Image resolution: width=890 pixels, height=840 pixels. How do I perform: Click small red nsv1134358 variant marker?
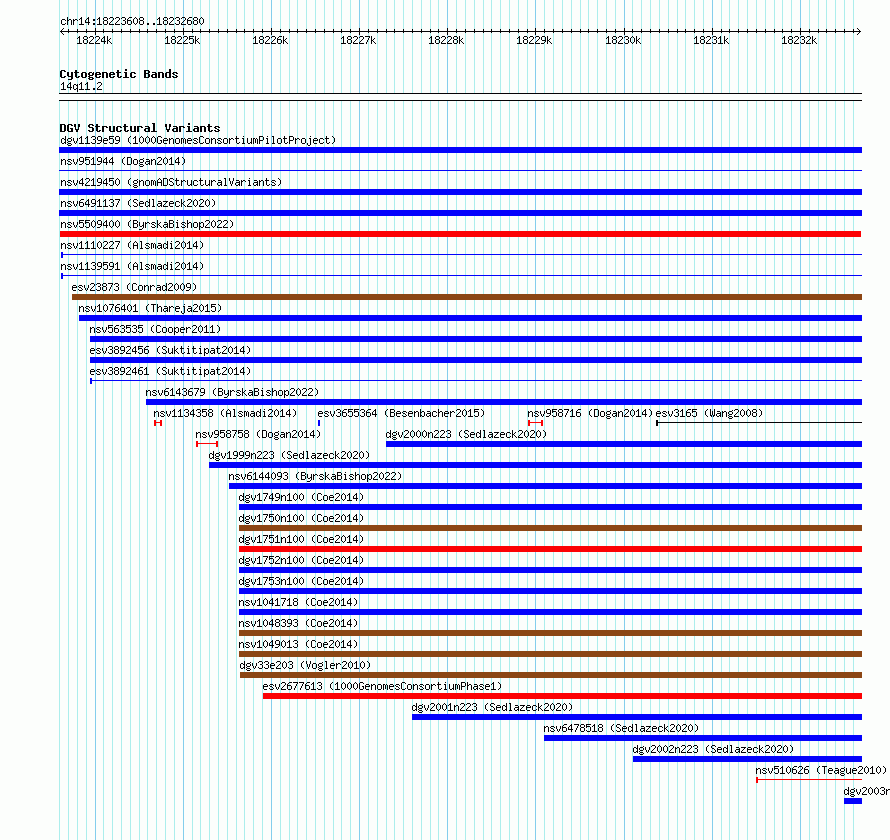pos(158,423)
